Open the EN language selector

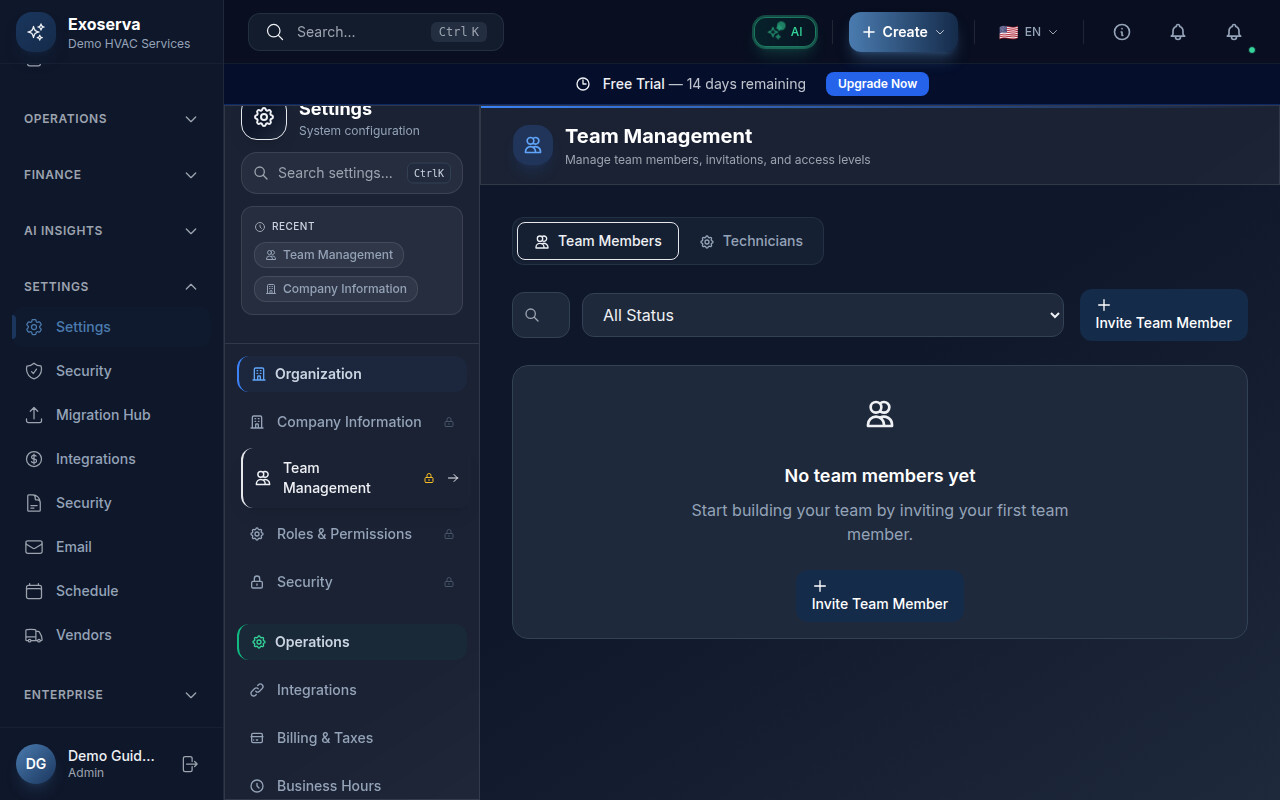click(x=1028, y=32)
